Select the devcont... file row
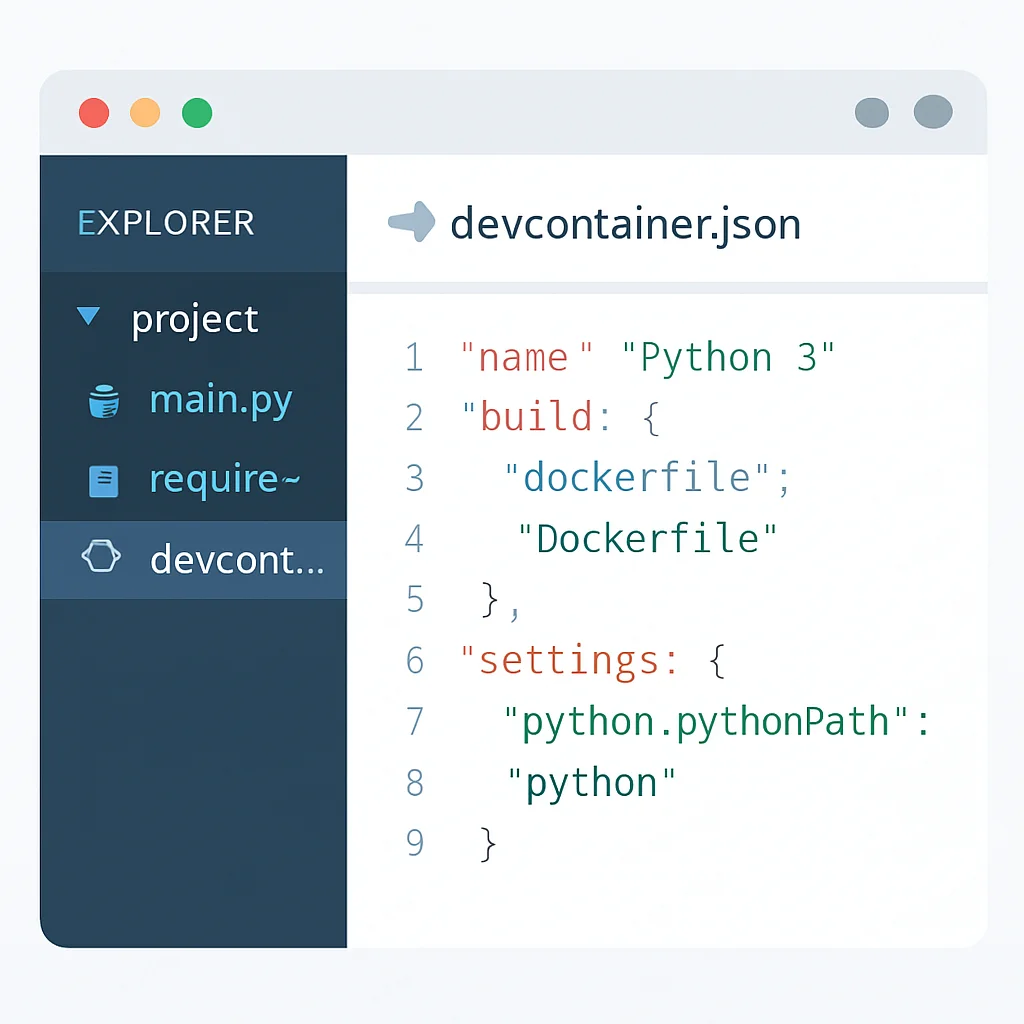Viewport: 1024px width, 1024px height. (x=193, y=560)
